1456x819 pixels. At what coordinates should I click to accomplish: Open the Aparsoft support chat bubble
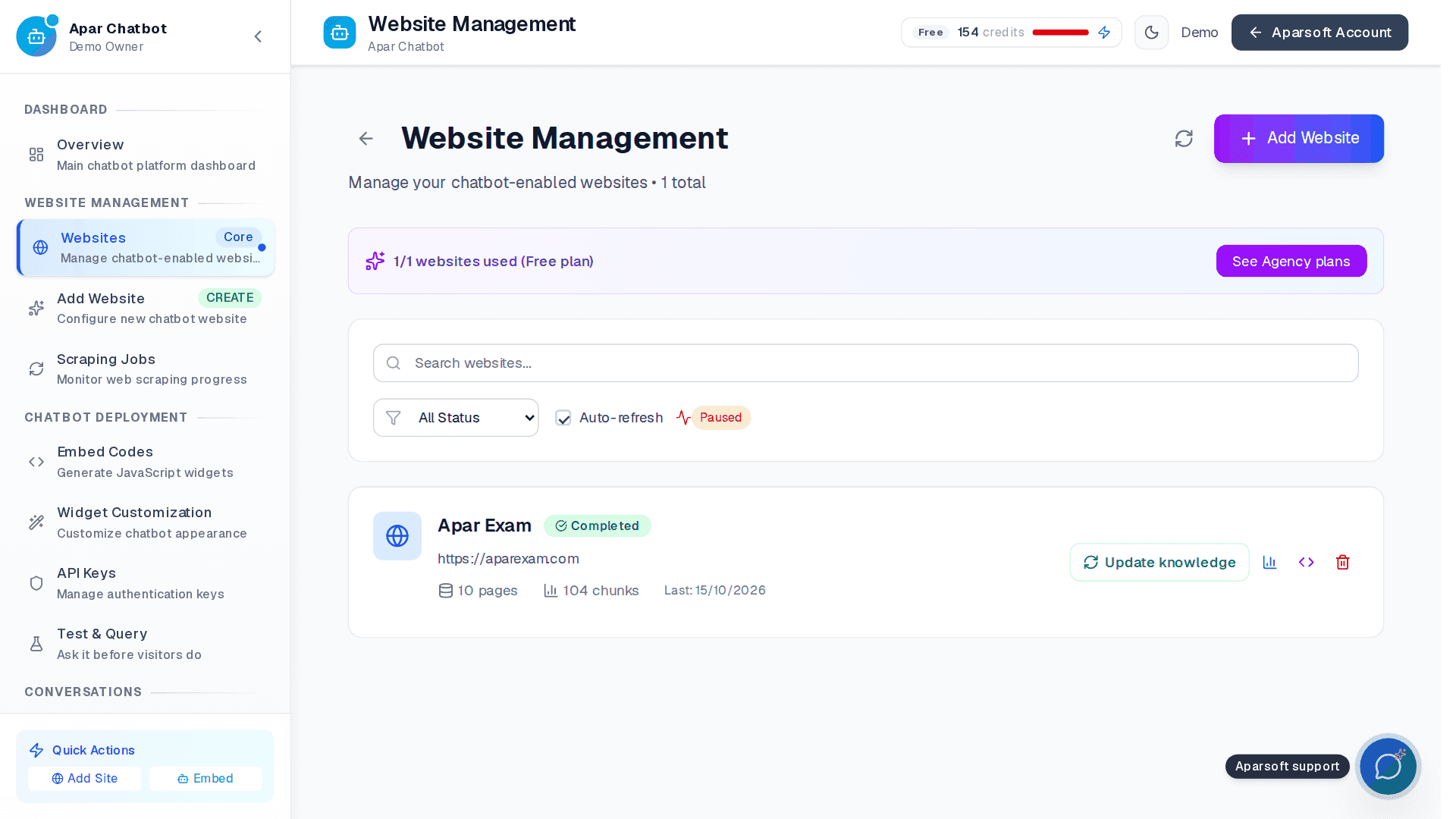coord(1388,767)
